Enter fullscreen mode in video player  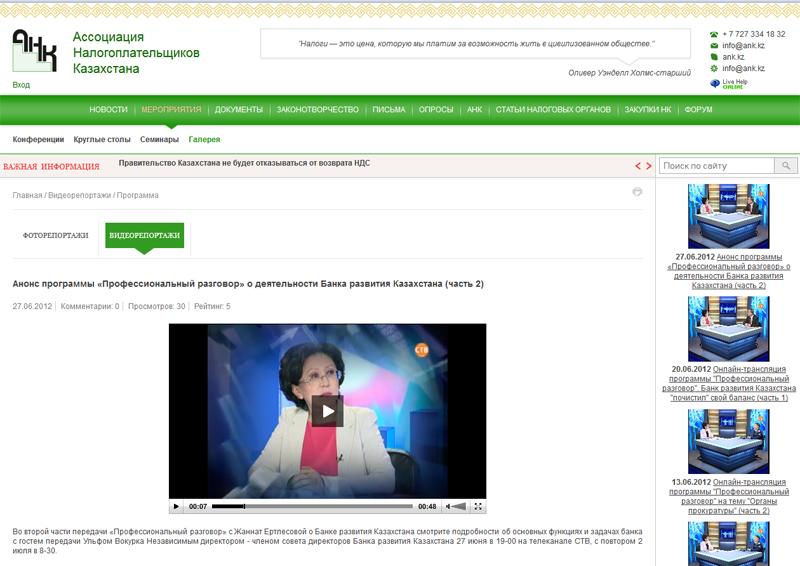[478, 507]
